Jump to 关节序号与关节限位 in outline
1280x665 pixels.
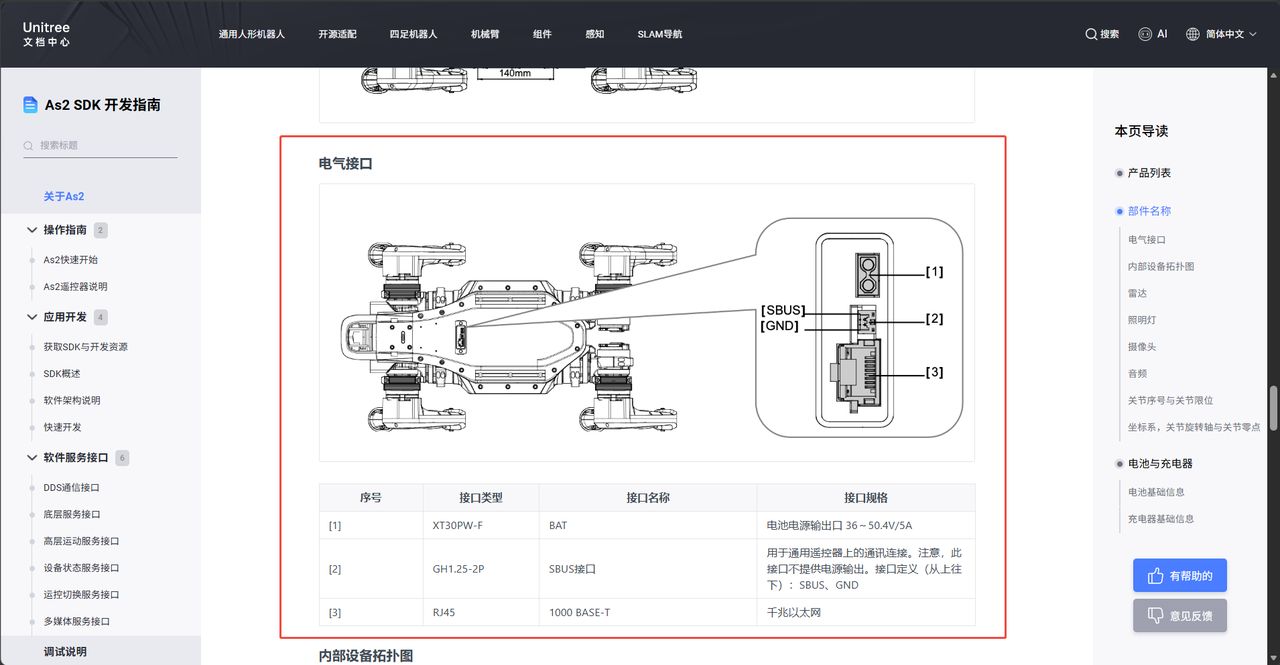click(1171, 401)
